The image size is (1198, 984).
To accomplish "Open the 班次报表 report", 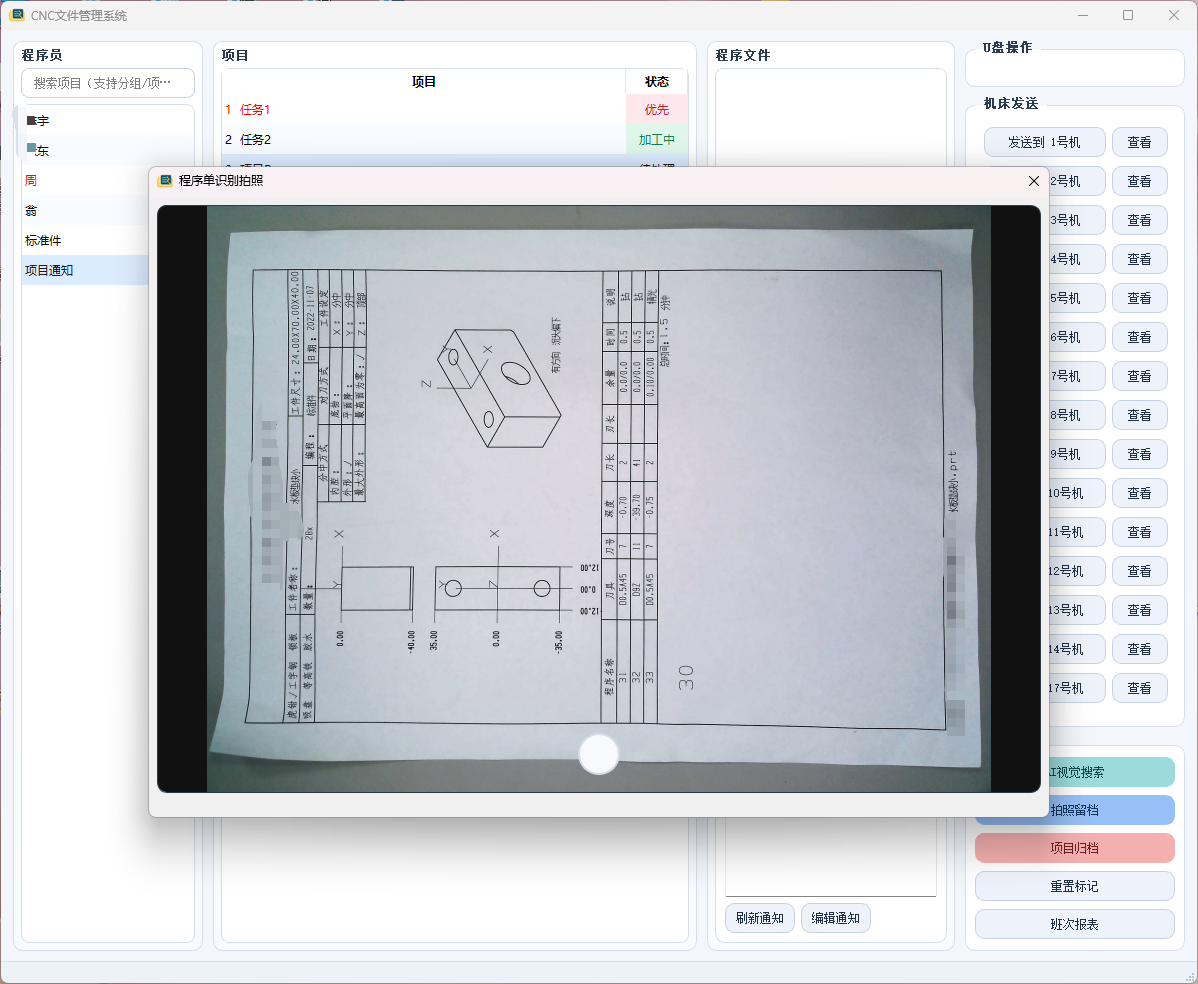I will pyautogui.click(x=1074, y=924).
